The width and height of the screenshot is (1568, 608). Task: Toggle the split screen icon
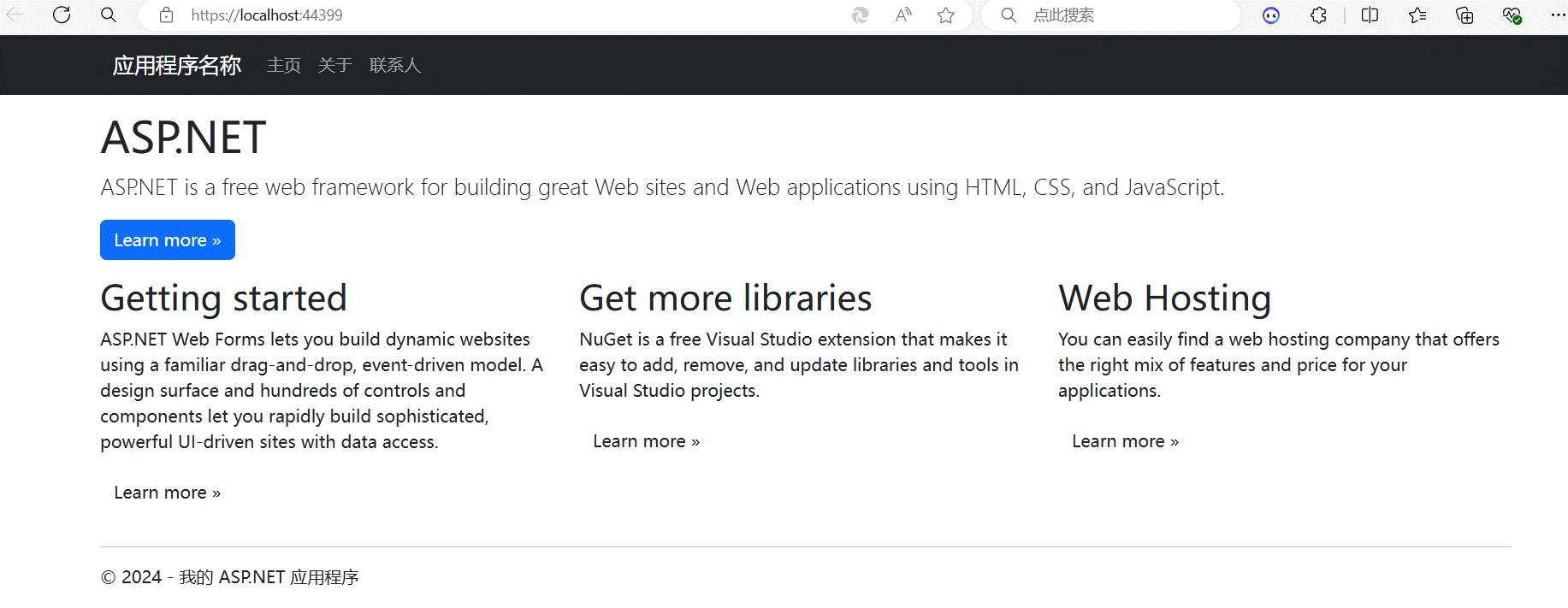[1370, 15]
